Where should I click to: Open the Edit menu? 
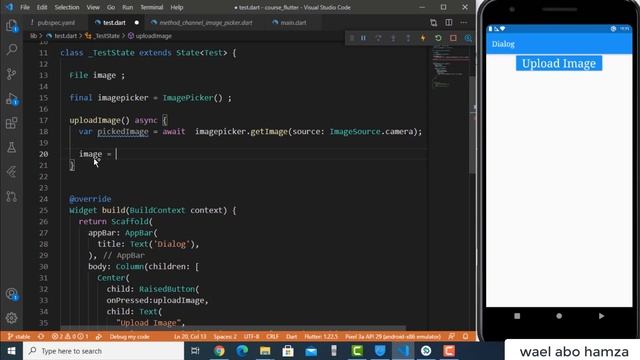pos(42,7)
